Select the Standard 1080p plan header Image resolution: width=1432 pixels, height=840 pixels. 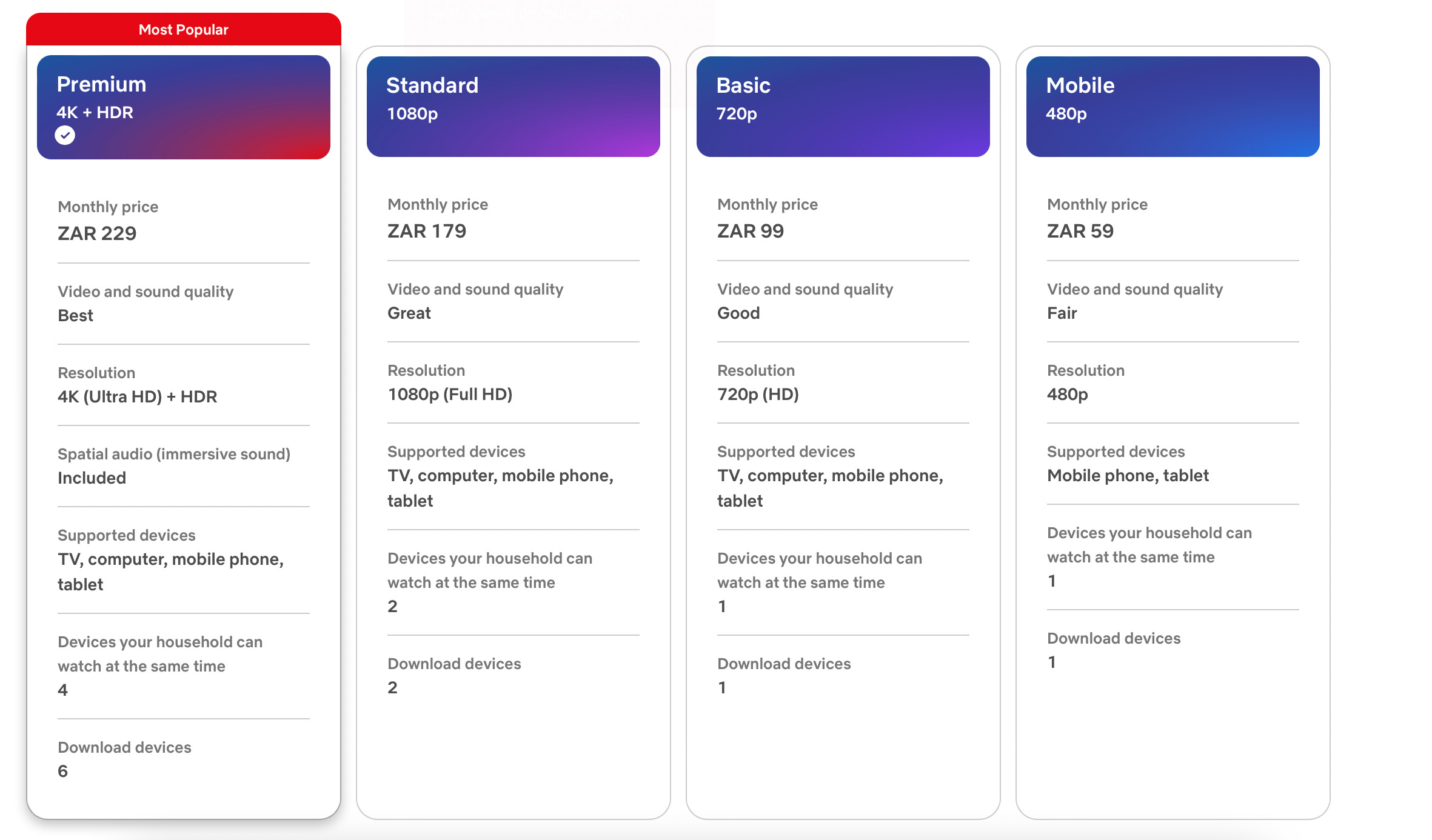point(513,106)
